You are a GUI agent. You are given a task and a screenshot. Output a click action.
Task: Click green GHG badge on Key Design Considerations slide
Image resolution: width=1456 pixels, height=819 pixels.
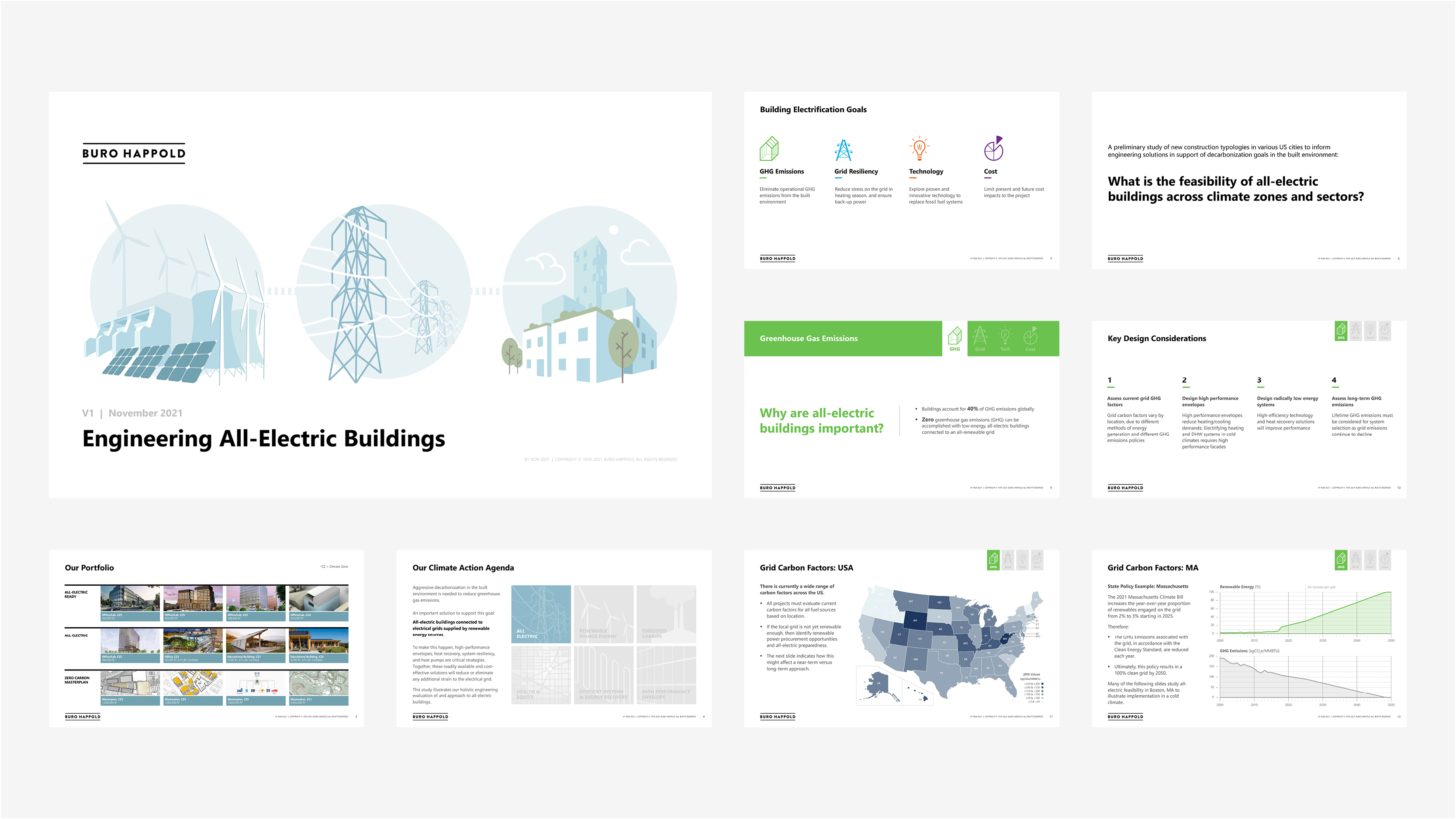(x=1341, y=331)
